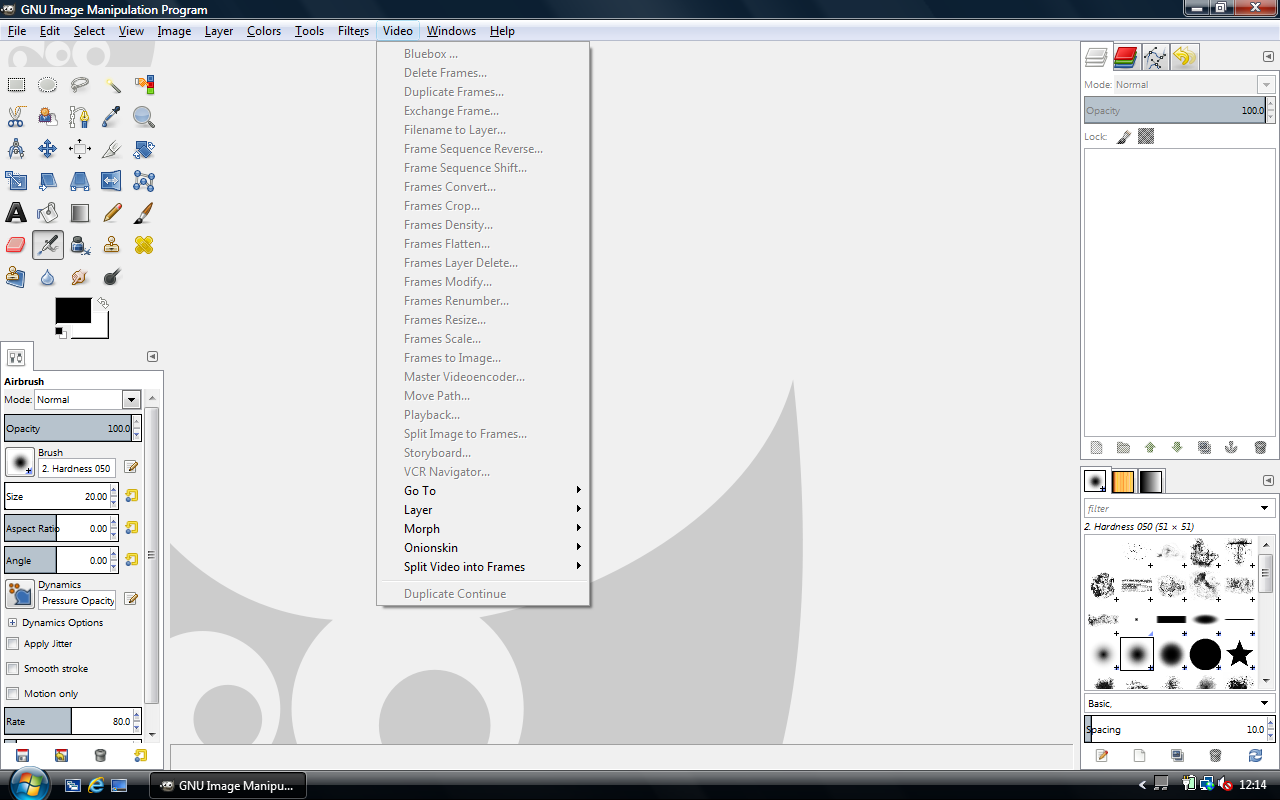
Task: Click the black foreground color swatch
Action: 73,310
